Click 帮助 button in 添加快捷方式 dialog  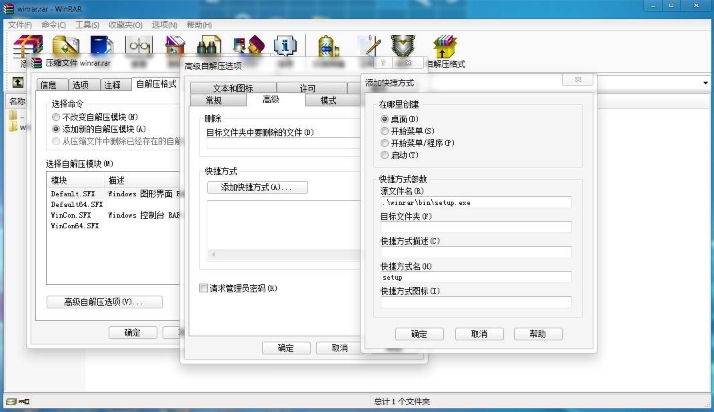pos(538,334)
